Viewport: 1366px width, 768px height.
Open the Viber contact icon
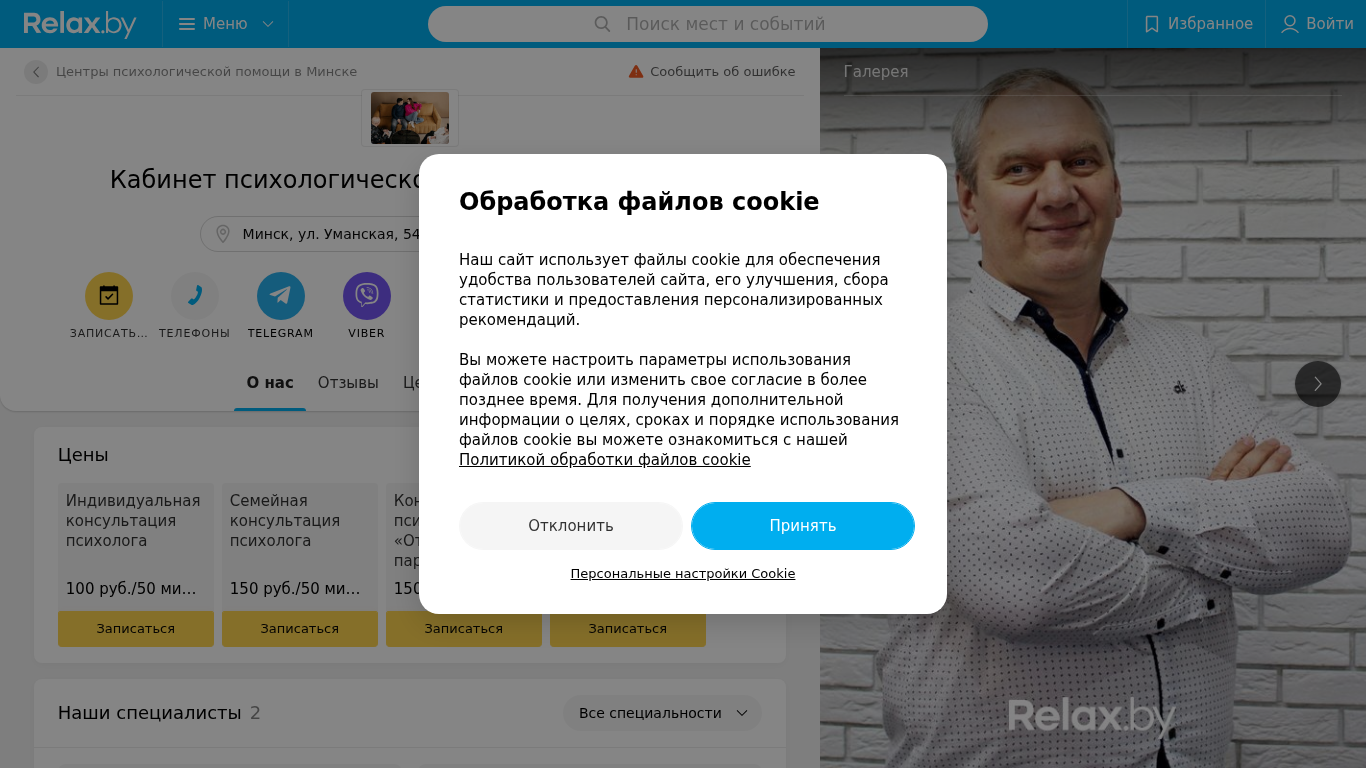point(367,296)
